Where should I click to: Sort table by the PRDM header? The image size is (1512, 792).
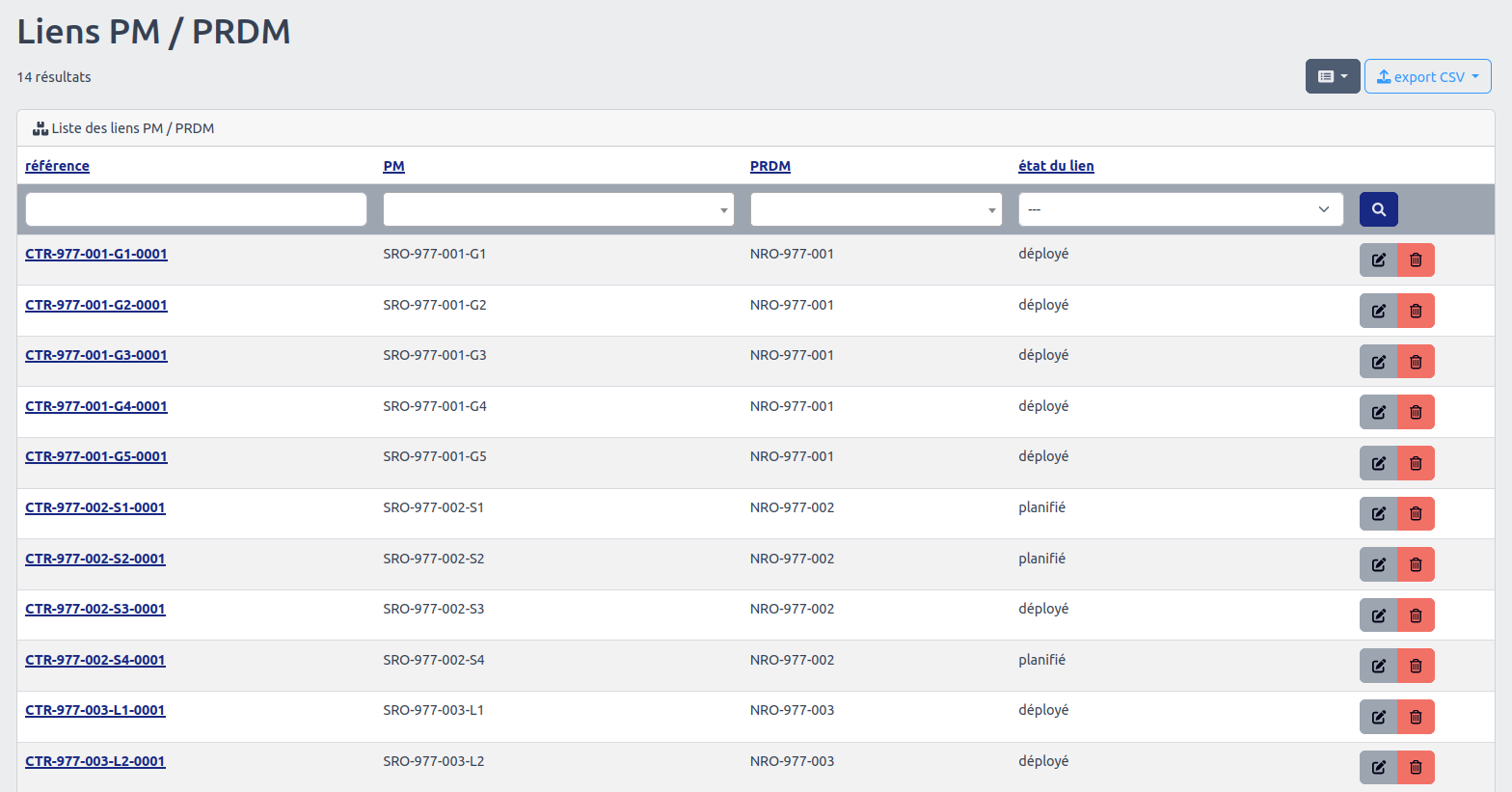[x=769, y=166]
